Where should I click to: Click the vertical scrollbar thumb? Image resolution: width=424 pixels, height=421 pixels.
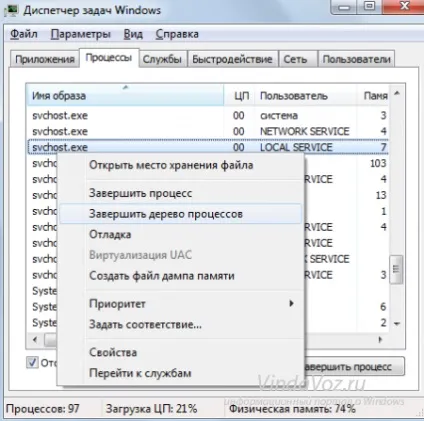click(396, 269)
